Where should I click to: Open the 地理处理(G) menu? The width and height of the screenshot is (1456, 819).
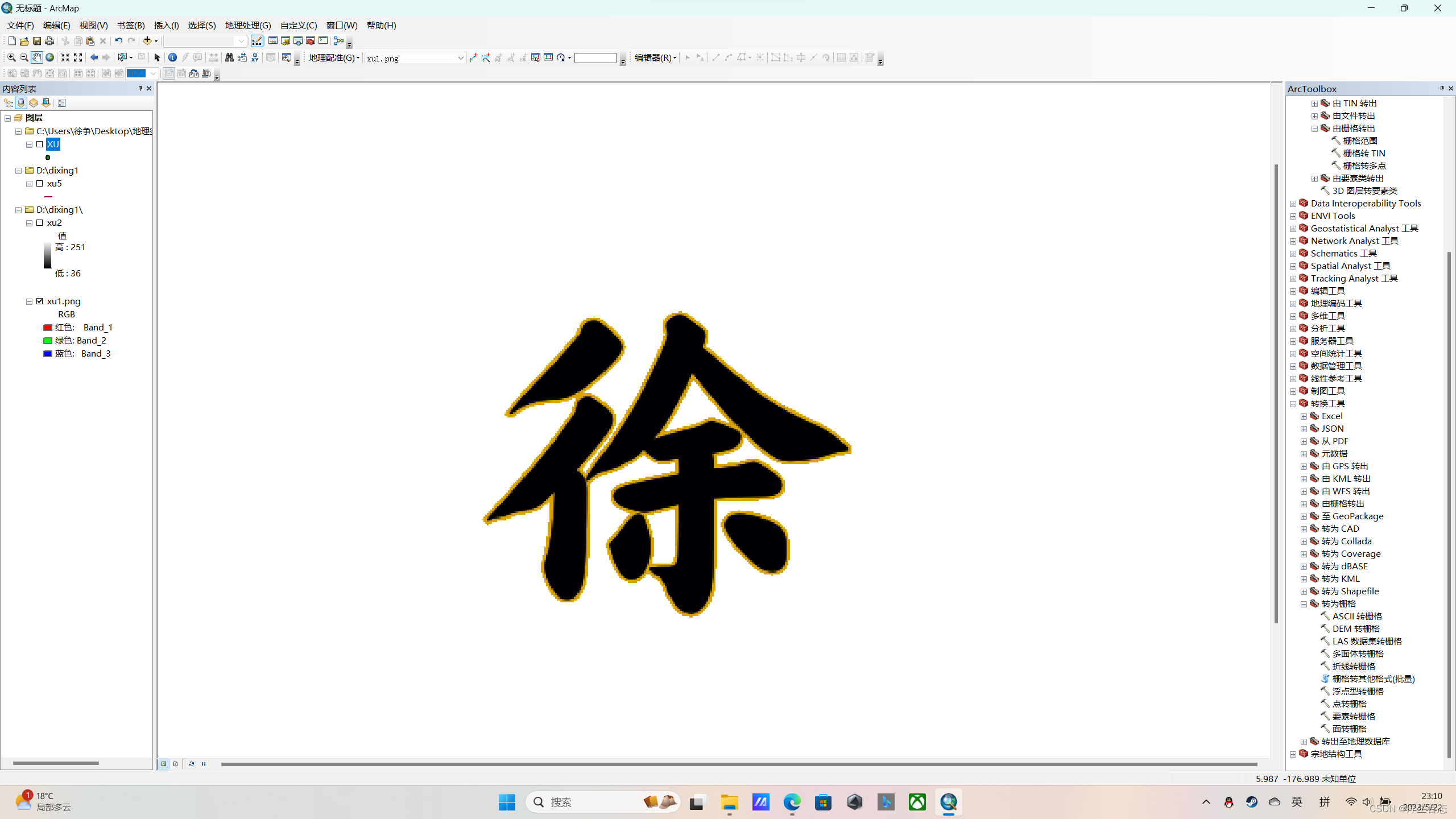[248, 25]
